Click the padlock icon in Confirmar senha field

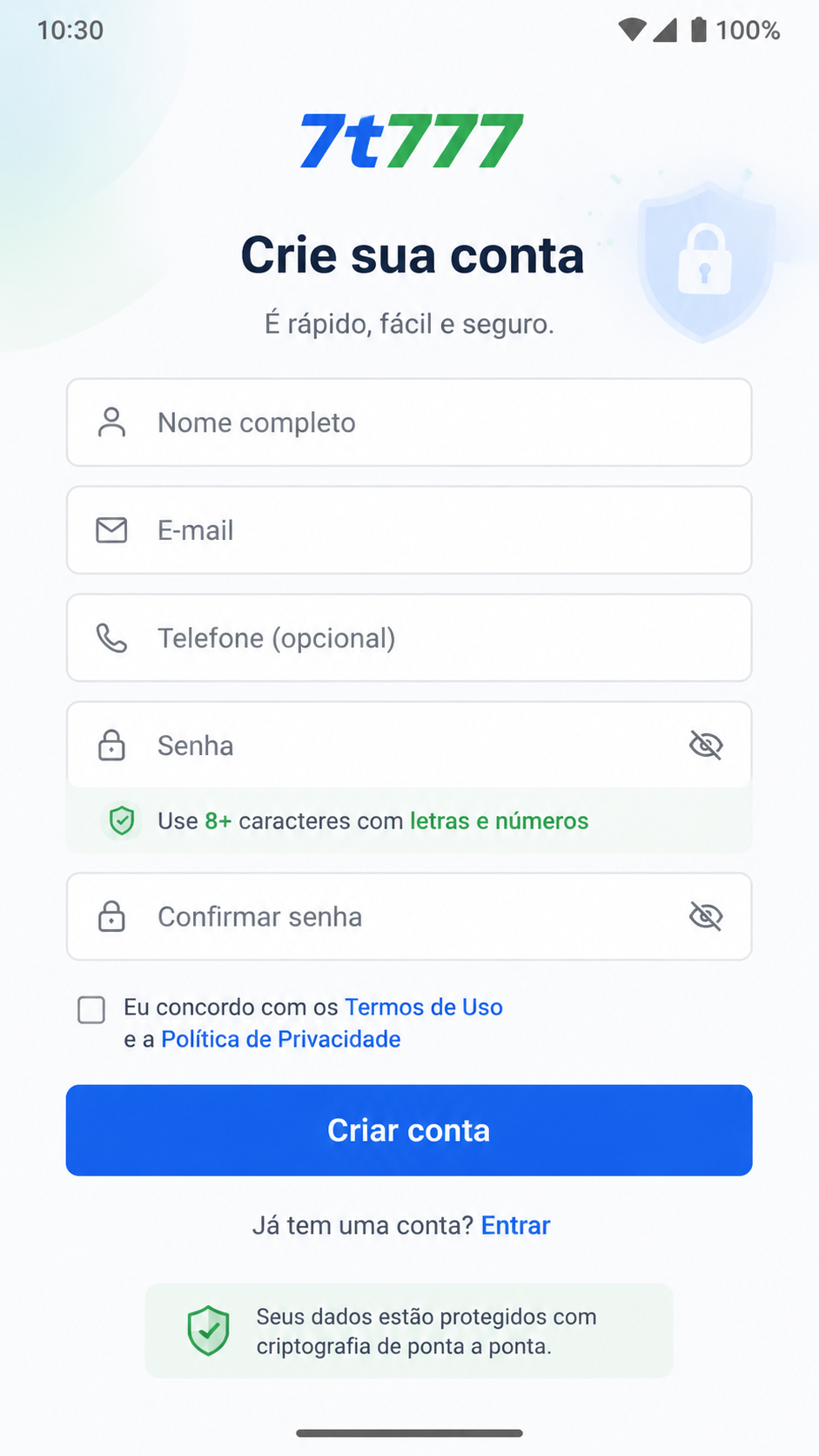coord(111,916)
